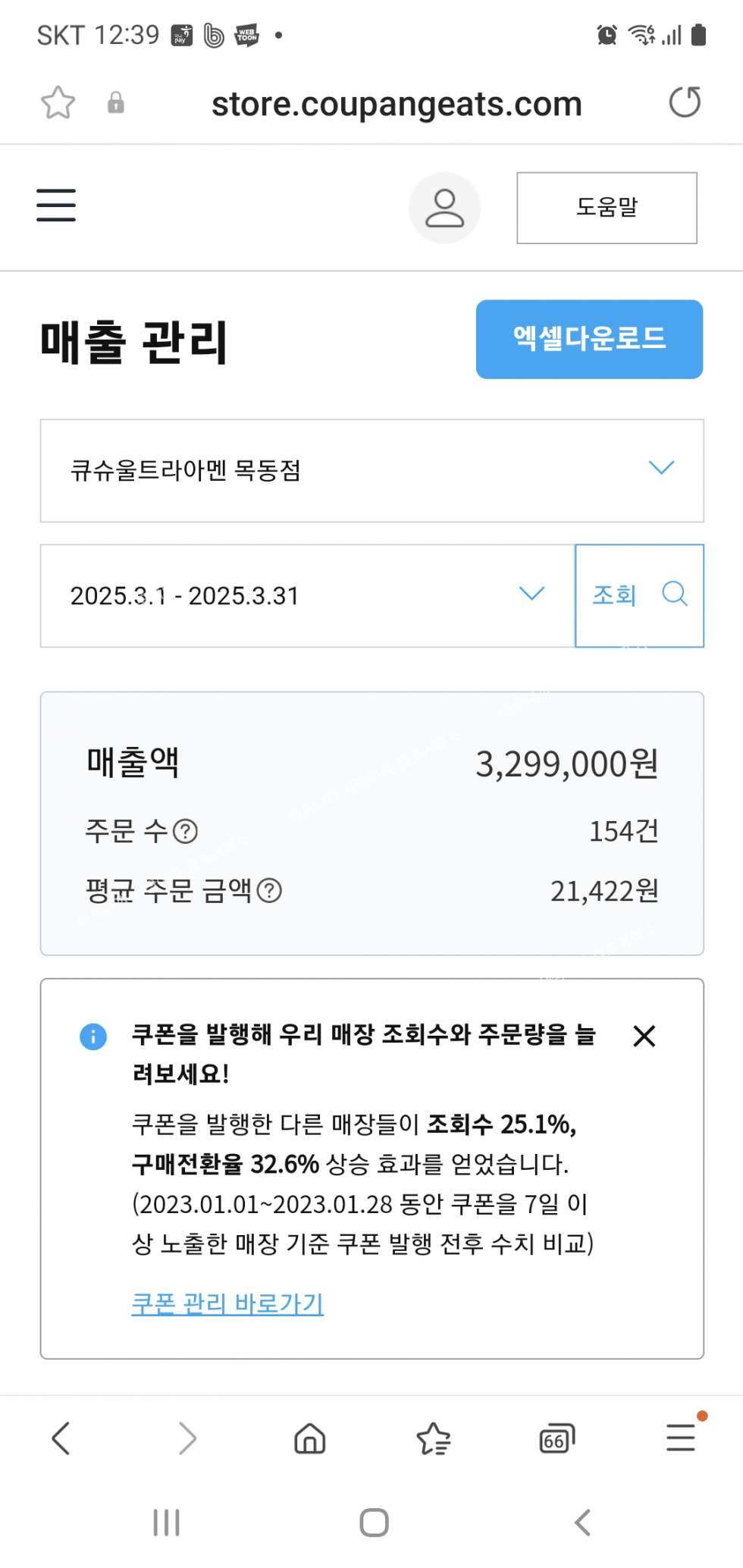Download sales data via 엑셀다운로드
The height and width of the screenshot is (1568, 743).
(589, 339)
